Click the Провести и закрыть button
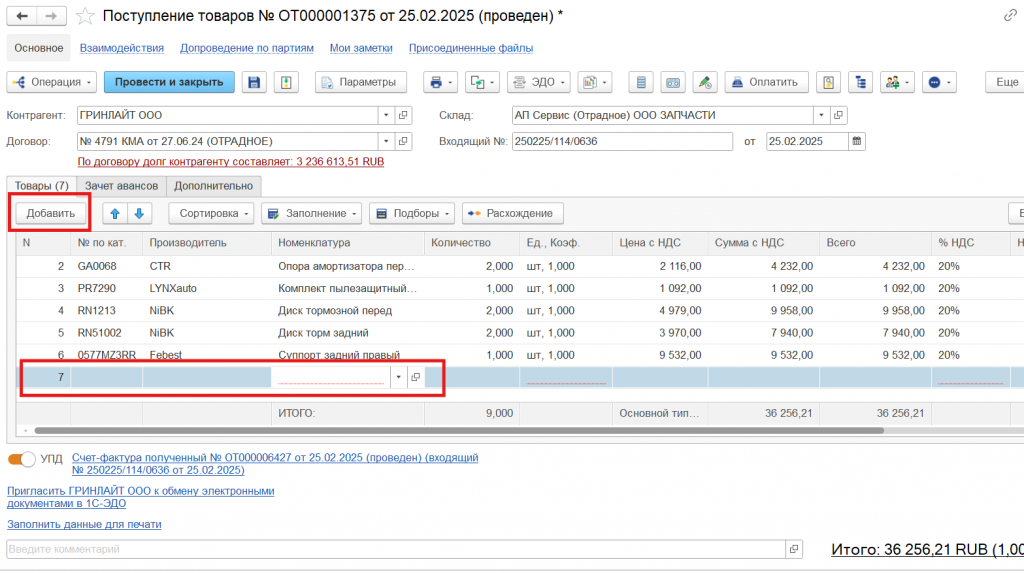 169,82
